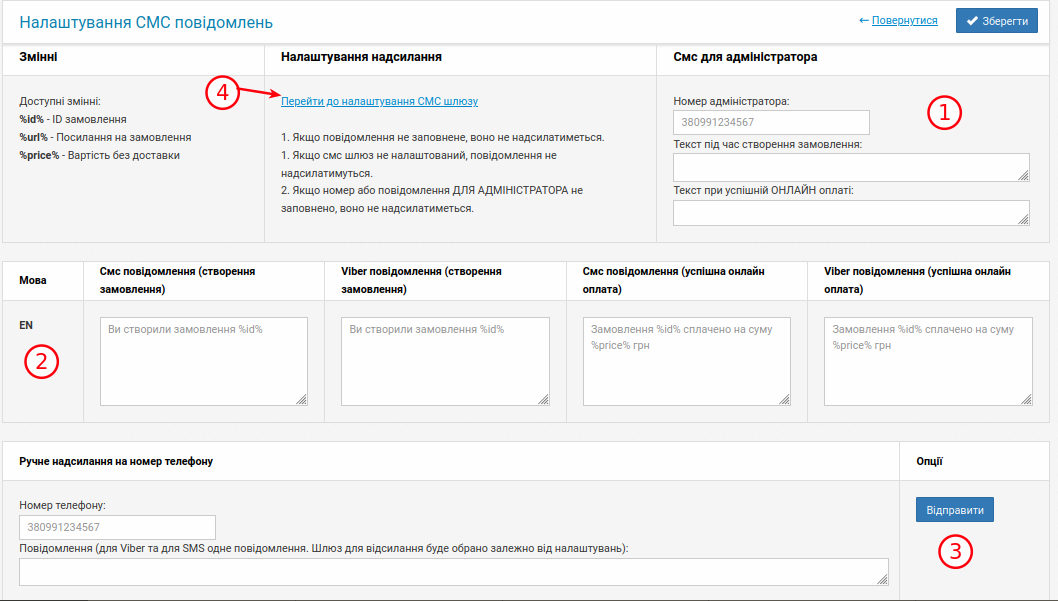Grab resize handle of order-creation admin text area
The image size is (1058, 601).
[1024, 175]
